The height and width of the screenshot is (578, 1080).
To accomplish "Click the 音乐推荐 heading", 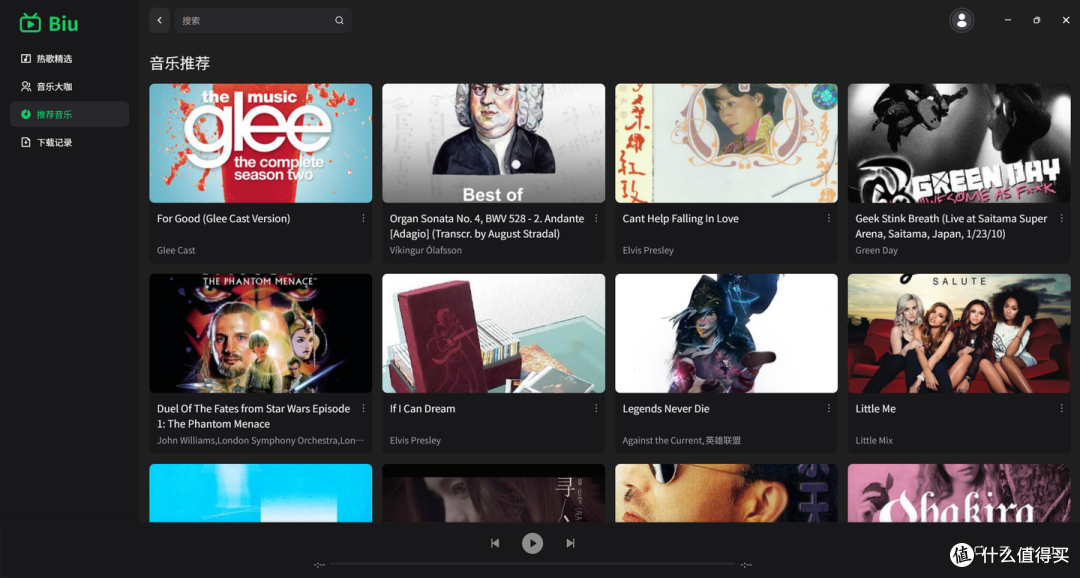I will pos(180,63).
